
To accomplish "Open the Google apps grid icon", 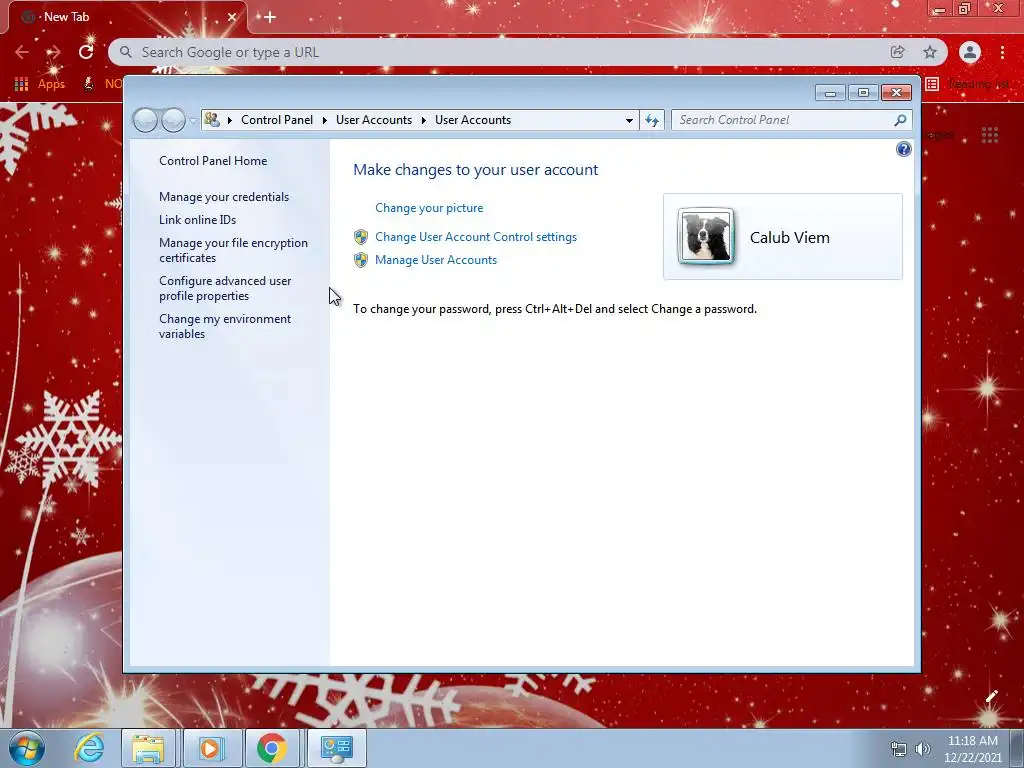I will pos(989,135).
